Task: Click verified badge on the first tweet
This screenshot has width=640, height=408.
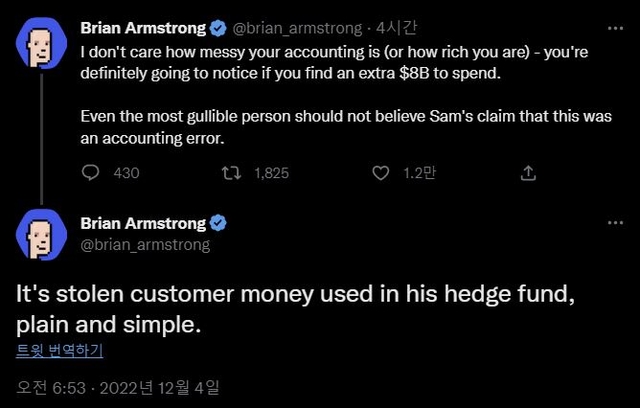Action: click(x=215, y=27)
